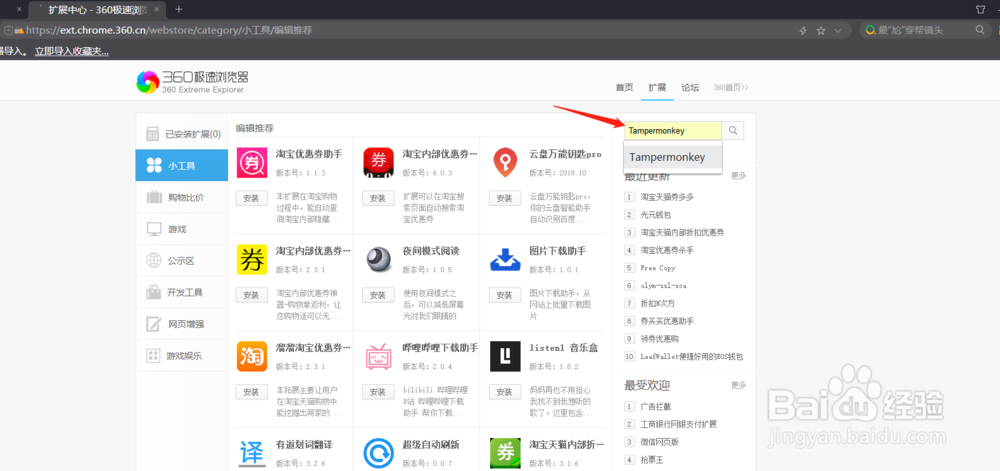Close the 扩展中心 tab
This screenshot has height=471, width=1000.
click(158, 10)
